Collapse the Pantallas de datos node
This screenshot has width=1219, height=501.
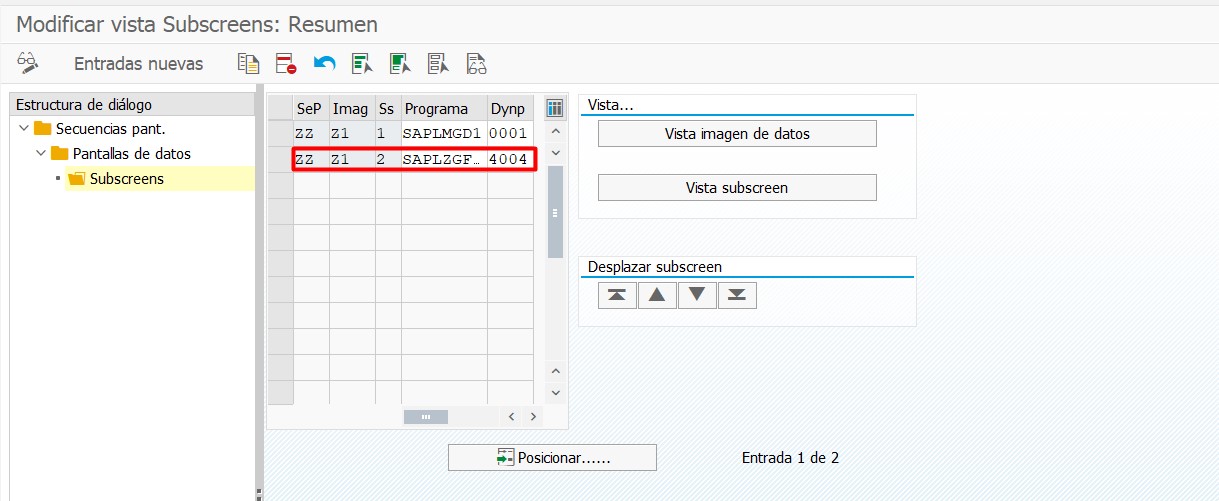41,153
